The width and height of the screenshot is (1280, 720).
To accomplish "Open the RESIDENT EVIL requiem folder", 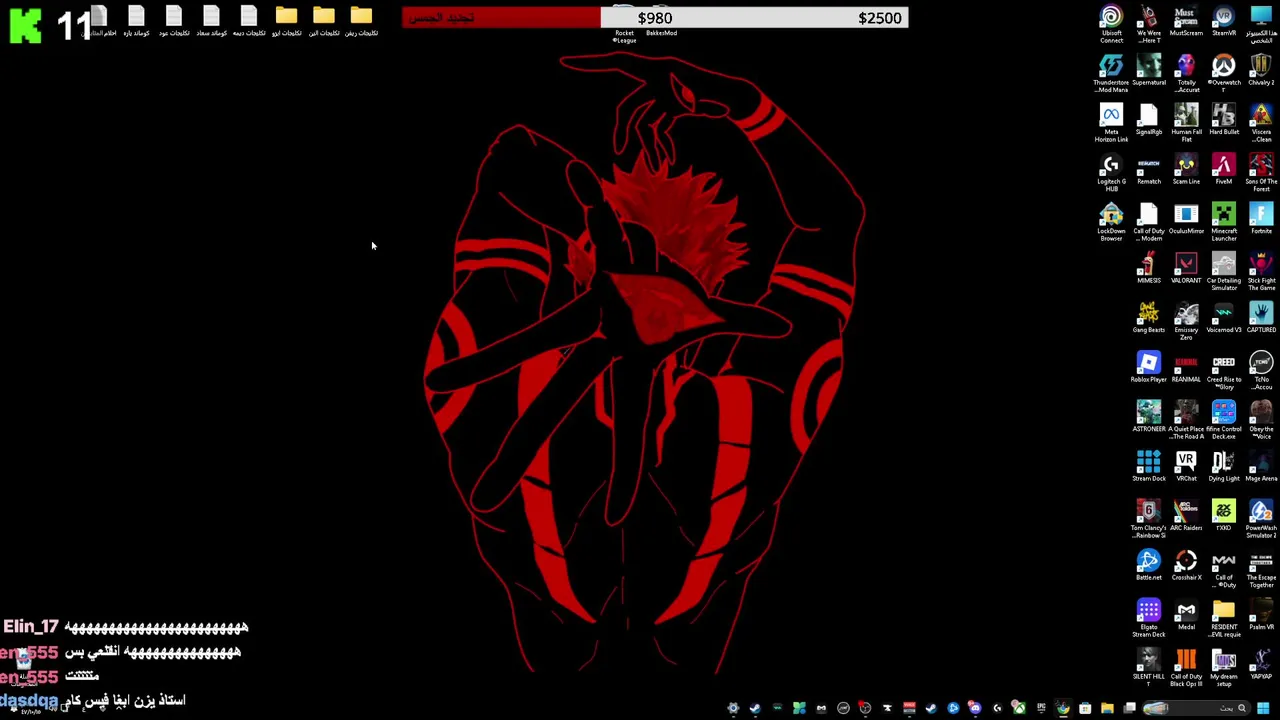I will coord(1224,619).
